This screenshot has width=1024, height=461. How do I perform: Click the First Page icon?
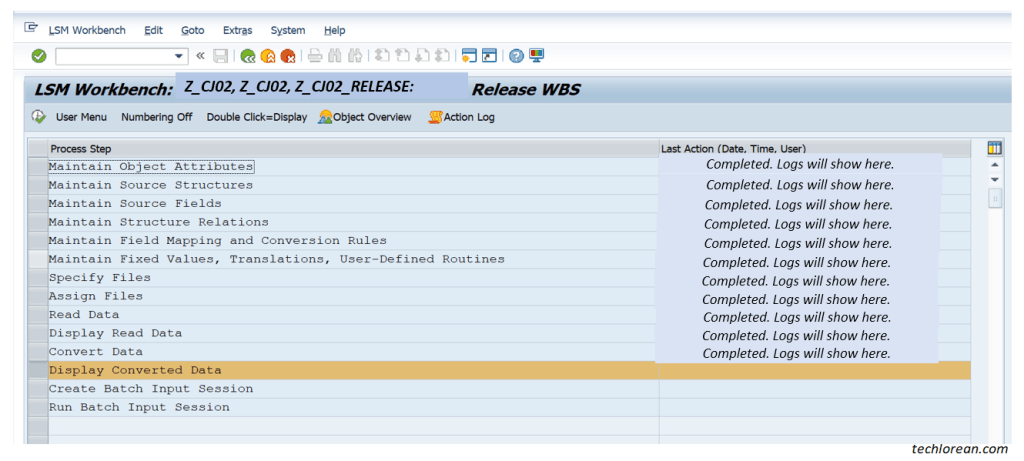click(x=383, y=56)
